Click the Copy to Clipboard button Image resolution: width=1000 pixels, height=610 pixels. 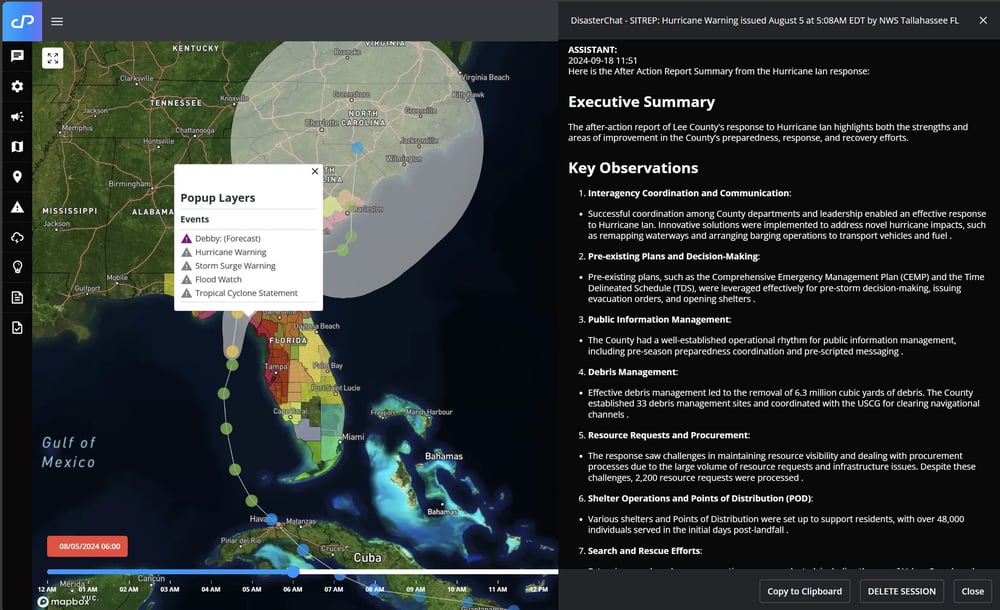(804, 591)
